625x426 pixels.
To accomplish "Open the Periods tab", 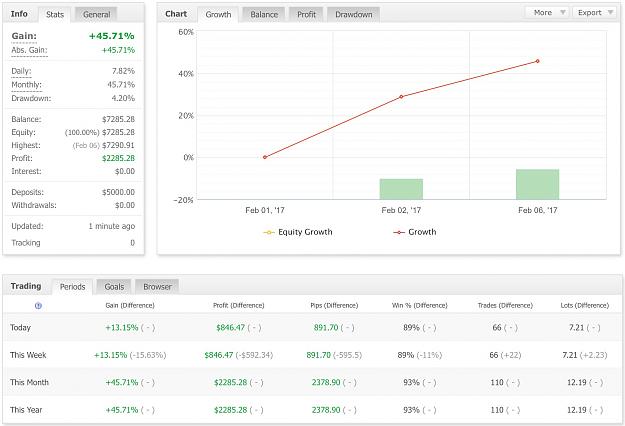I will click(x=72, y=287).
